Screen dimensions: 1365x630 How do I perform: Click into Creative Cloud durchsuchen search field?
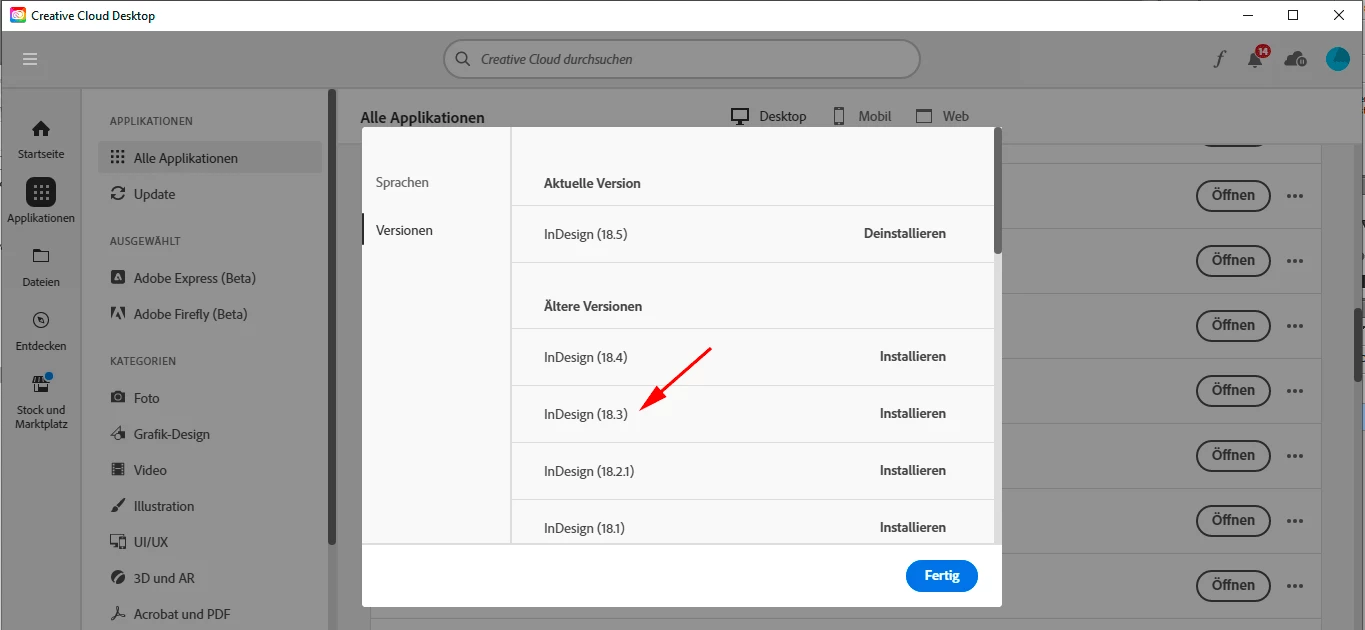point(682,59)
